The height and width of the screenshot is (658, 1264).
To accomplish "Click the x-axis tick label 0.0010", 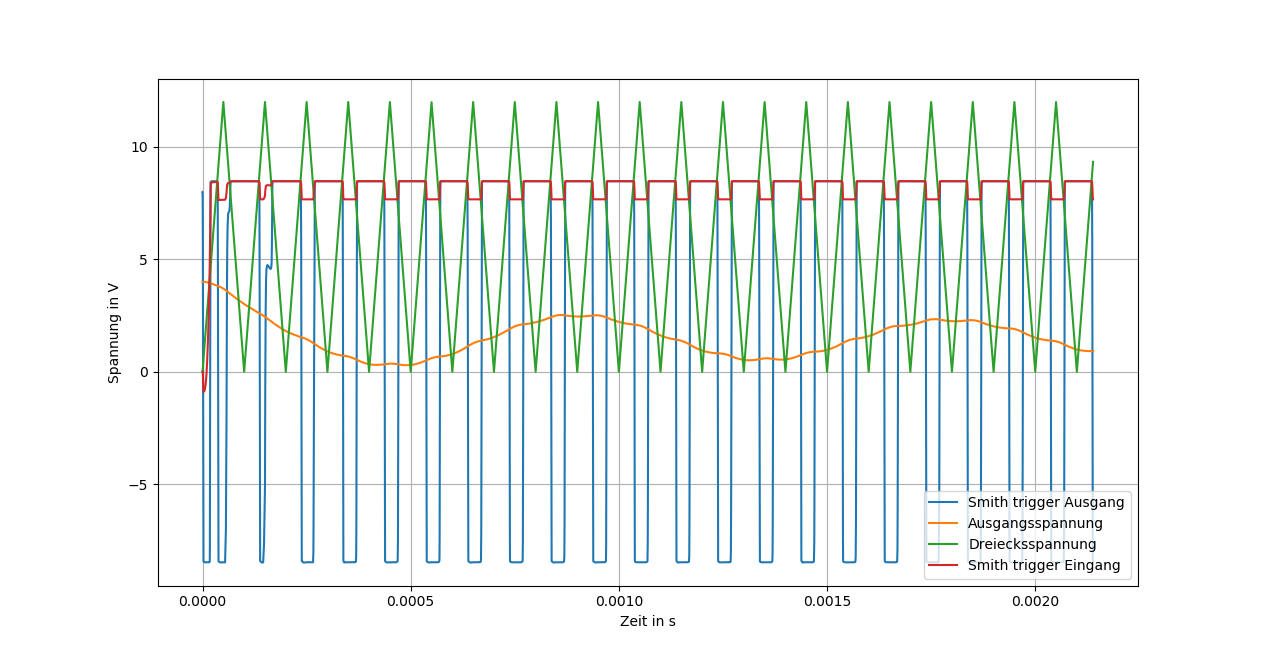I will pos(619,601).
